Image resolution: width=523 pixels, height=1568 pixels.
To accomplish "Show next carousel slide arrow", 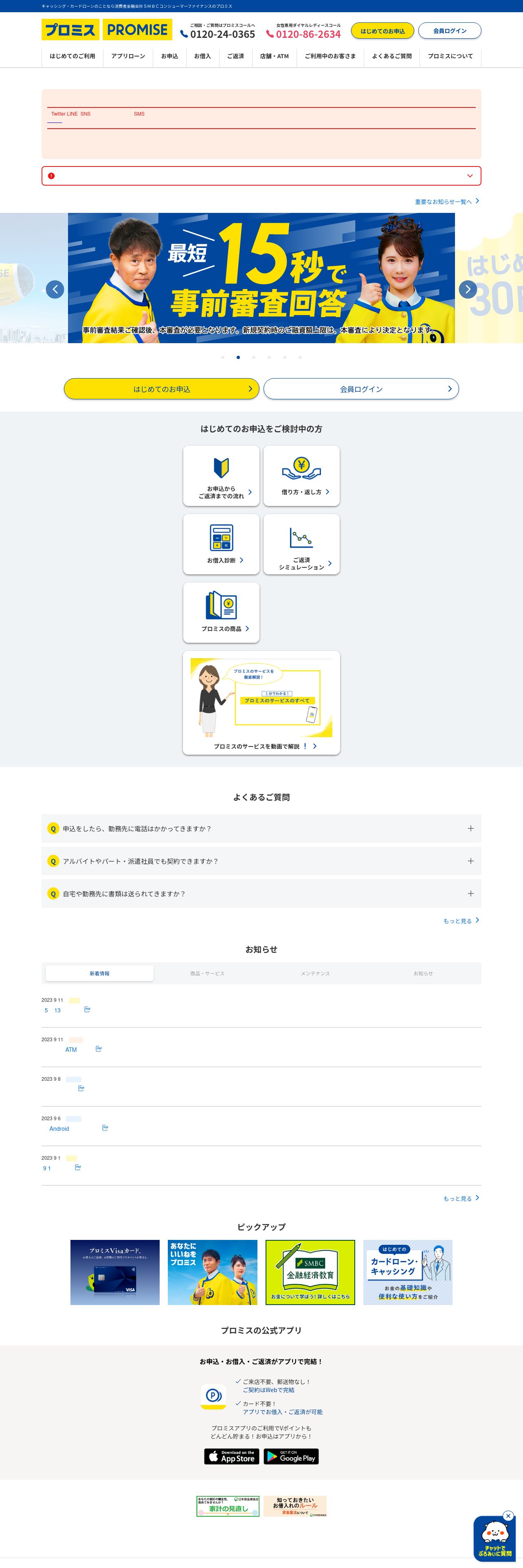I will click(x=468, y=289).
